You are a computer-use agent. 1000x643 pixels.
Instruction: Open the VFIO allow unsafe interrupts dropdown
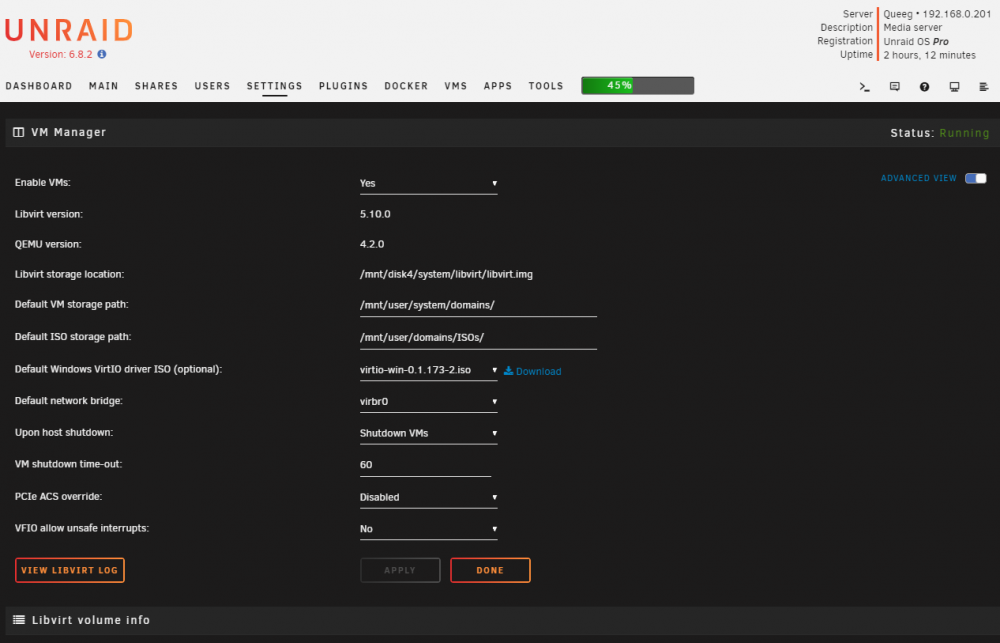[x=428, y=529]
